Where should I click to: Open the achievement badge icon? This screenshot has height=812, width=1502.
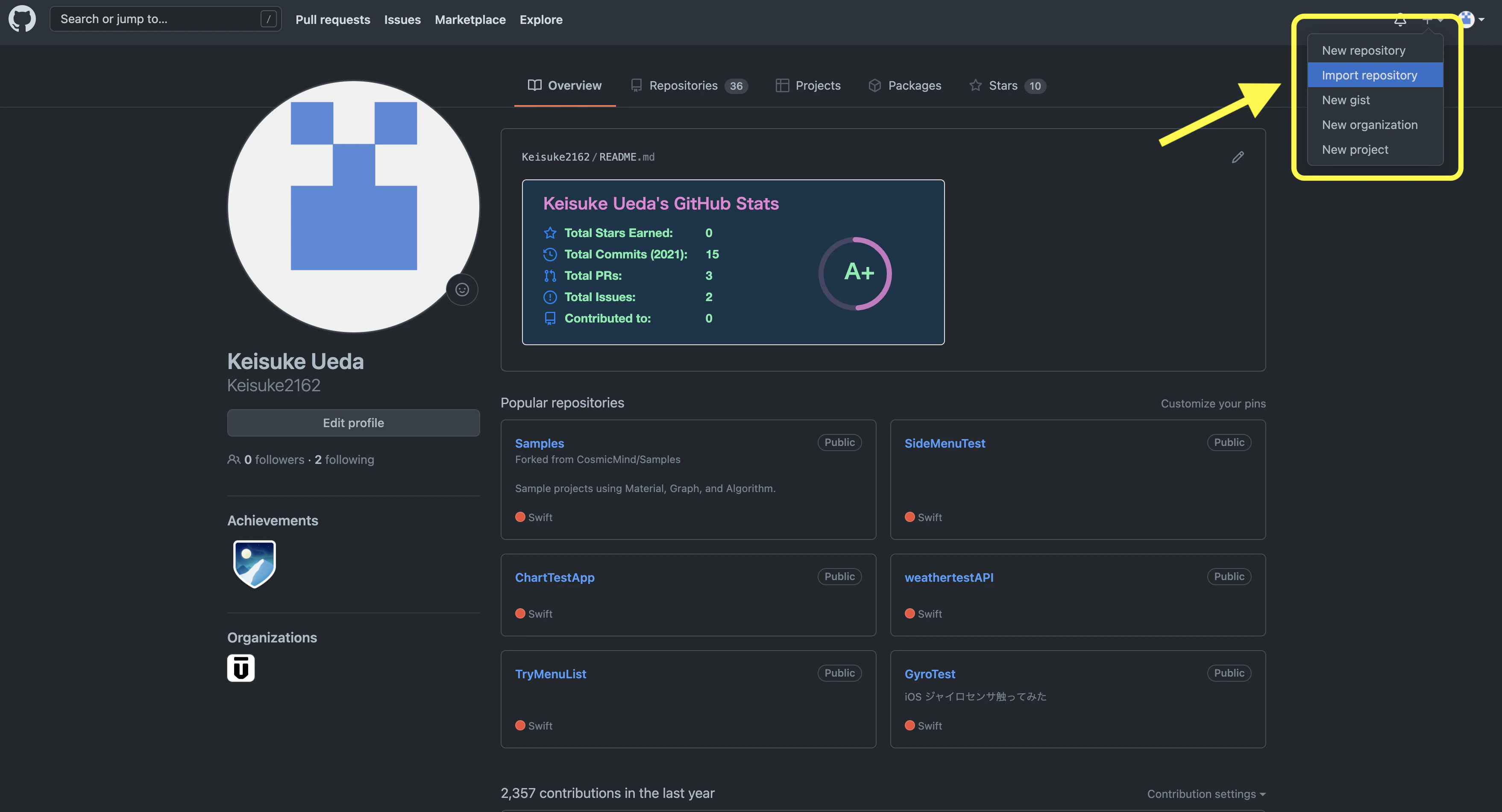[254, 564]
